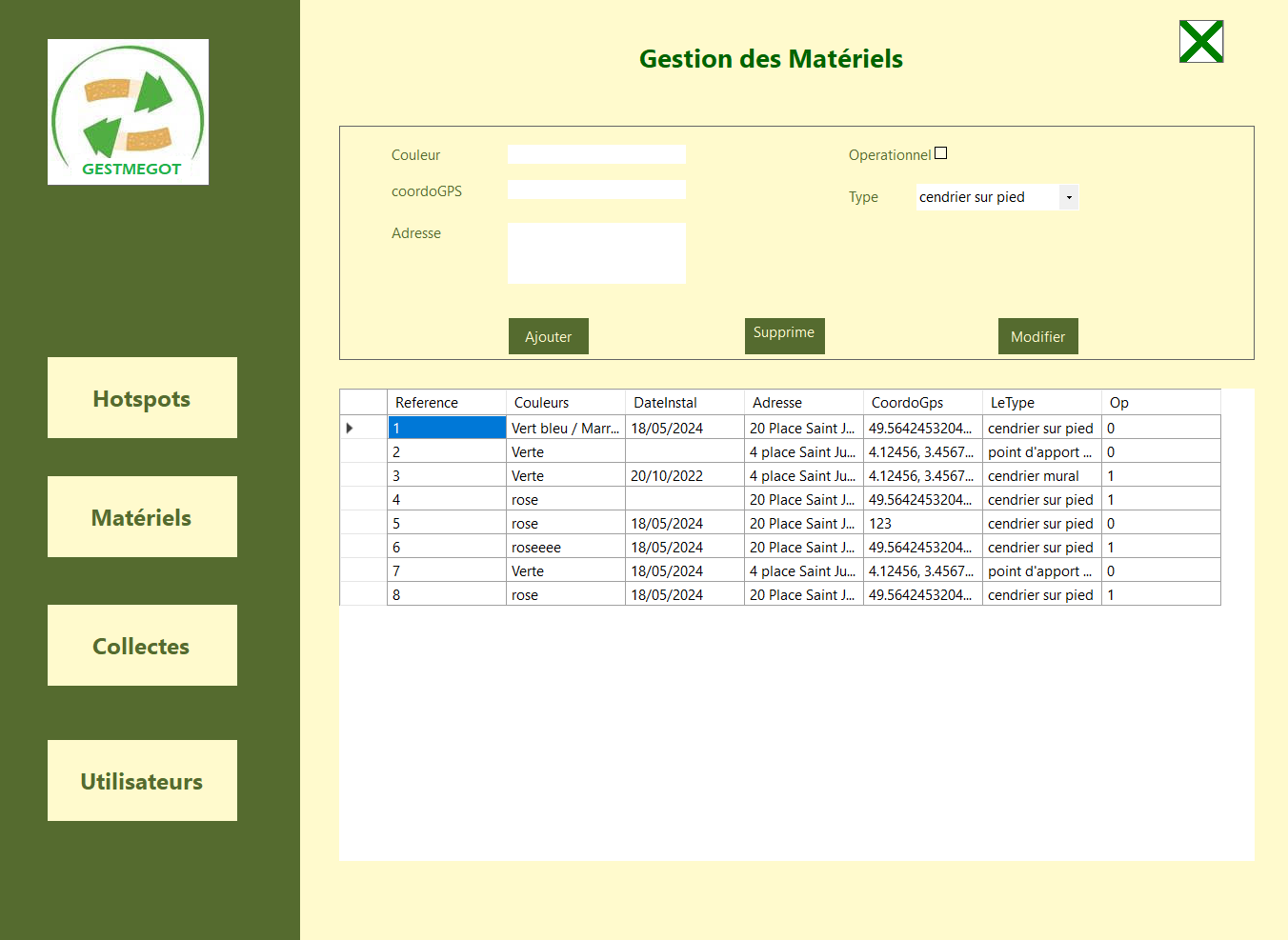The width and height of the screenshot is (1288, 940).
Task: Select the cendrier mural cell in row 3
Action: [1040, 476]
